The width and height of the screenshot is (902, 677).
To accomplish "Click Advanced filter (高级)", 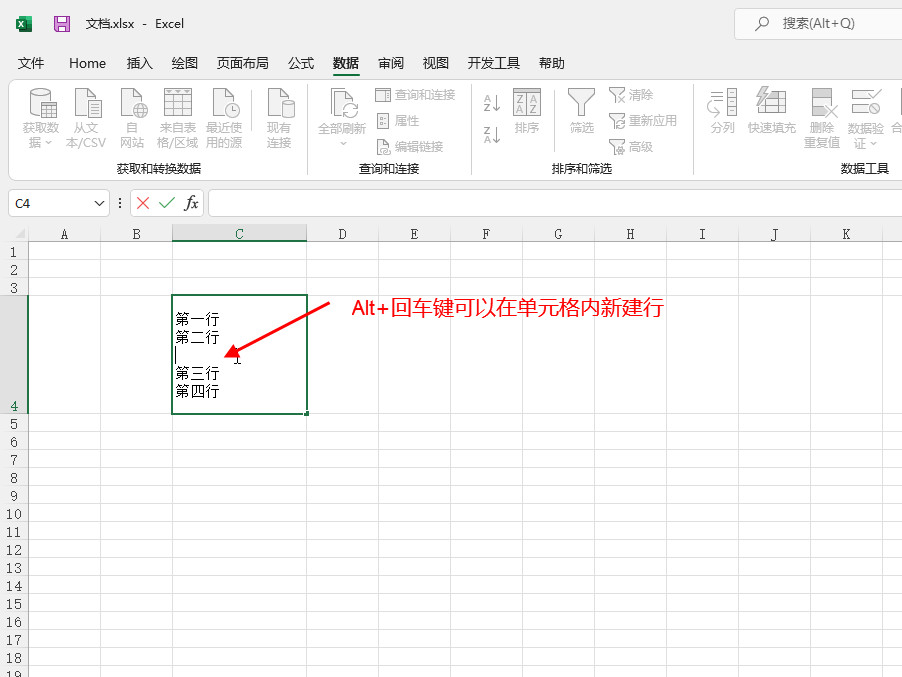I will pos(631,147).
